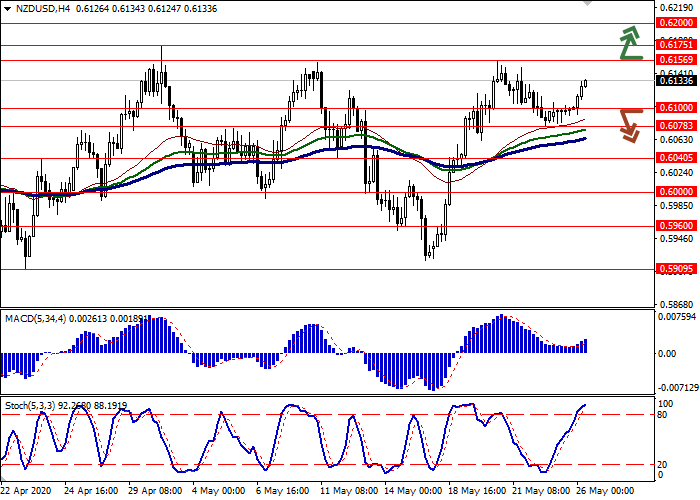
Task: Select the 22 Apr 2020 date marker
Action: pos(24,492)
